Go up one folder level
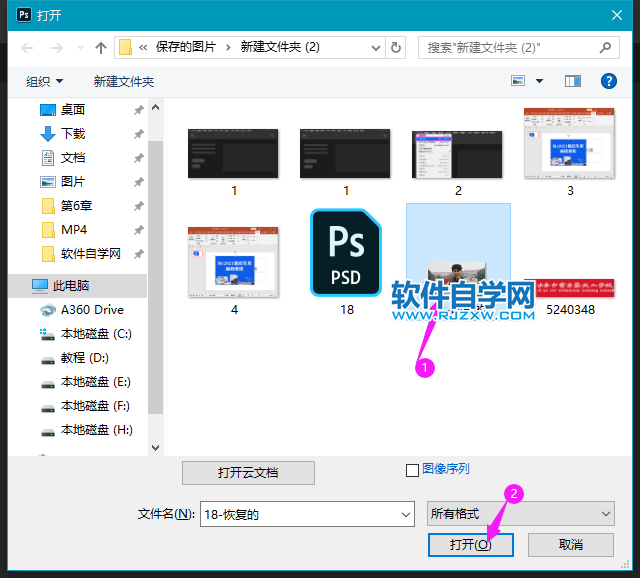This screenshot has width=640, height=578. [101, 48]
